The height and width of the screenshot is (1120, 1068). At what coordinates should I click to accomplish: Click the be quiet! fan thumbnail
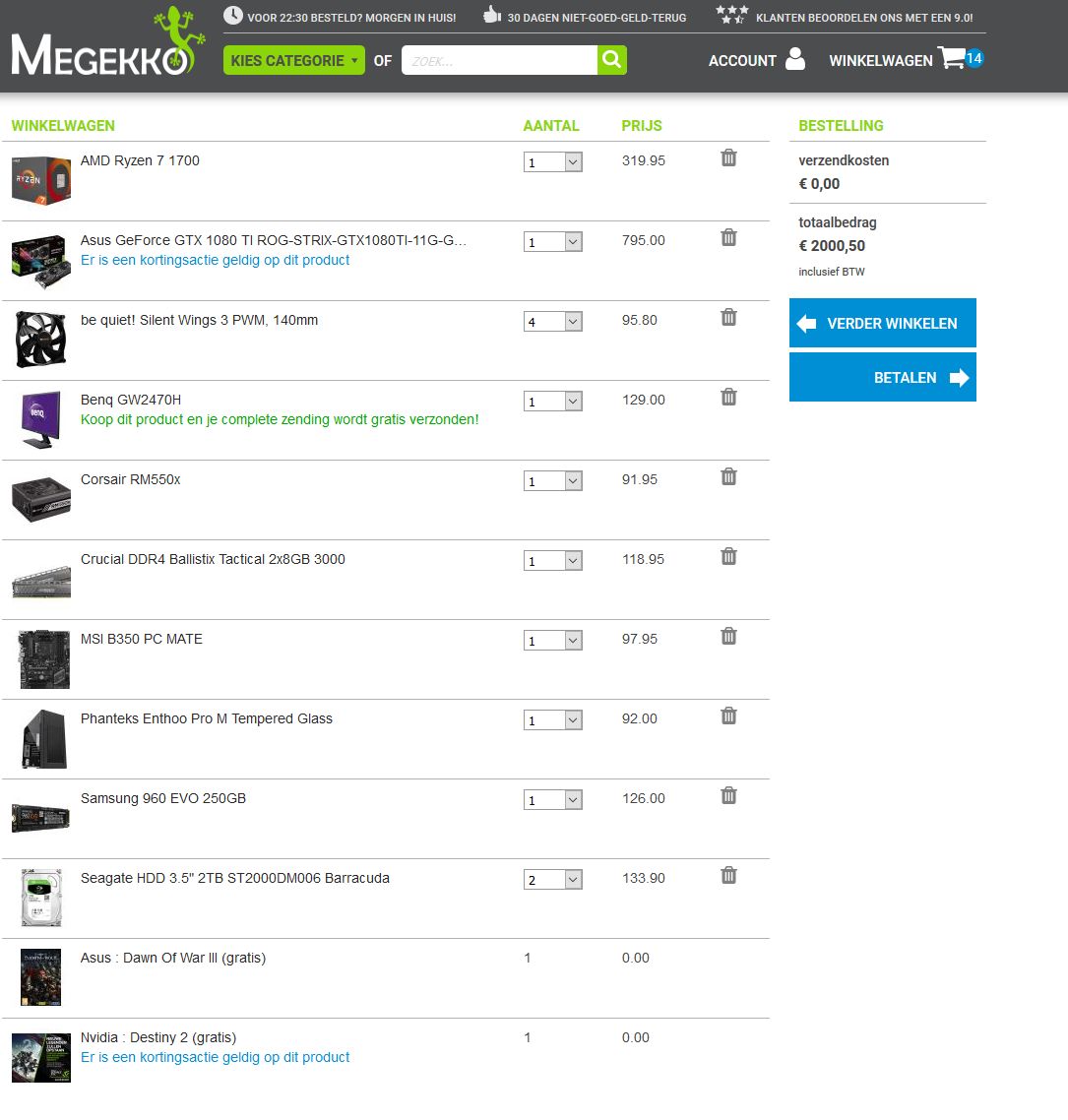[41, 340]
